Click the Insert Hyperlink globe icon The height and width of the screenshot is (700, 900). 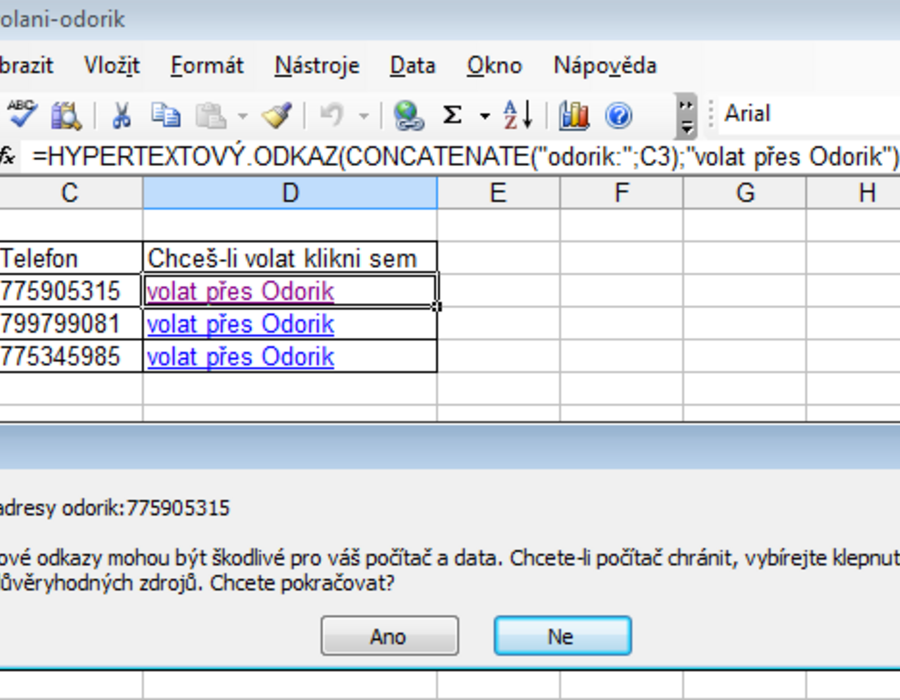click(408, 115)
